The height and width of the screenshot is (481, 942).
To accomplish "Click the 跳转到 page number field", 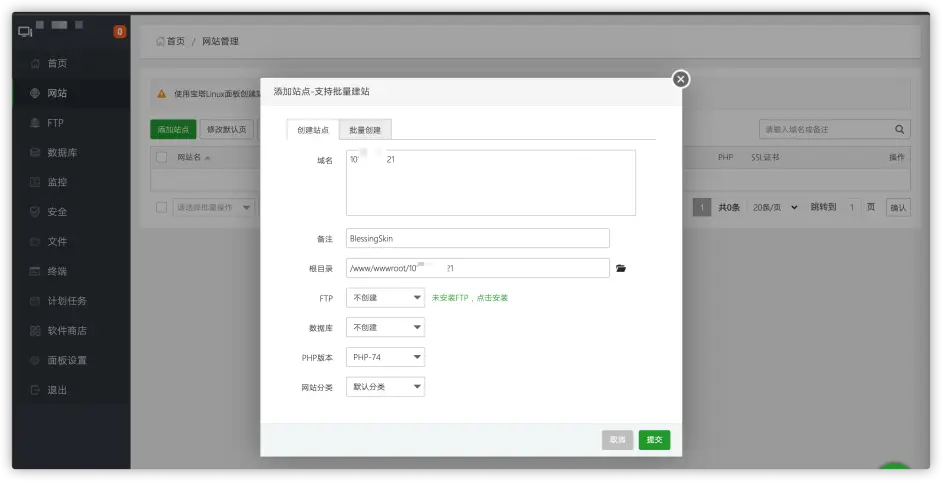I will click(x=851, y=208).
